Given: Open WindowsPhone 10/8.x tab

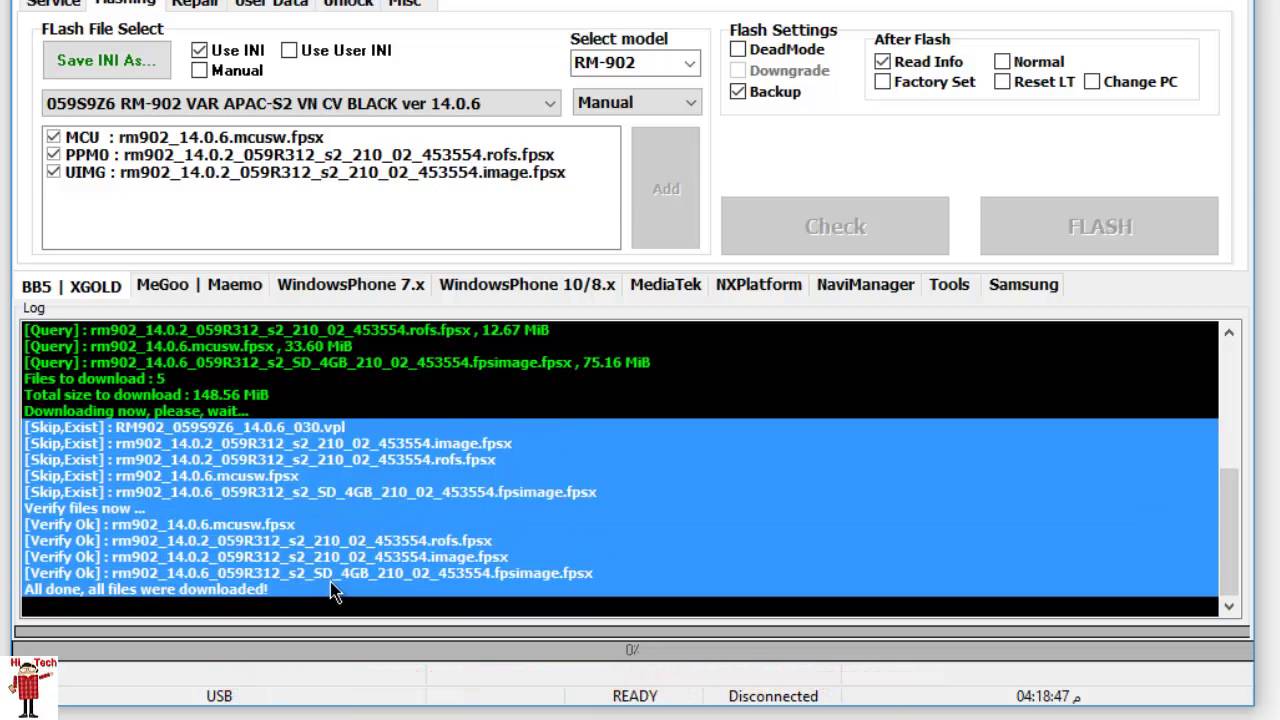Looking at the screenshot, I should tap(527, 285).
